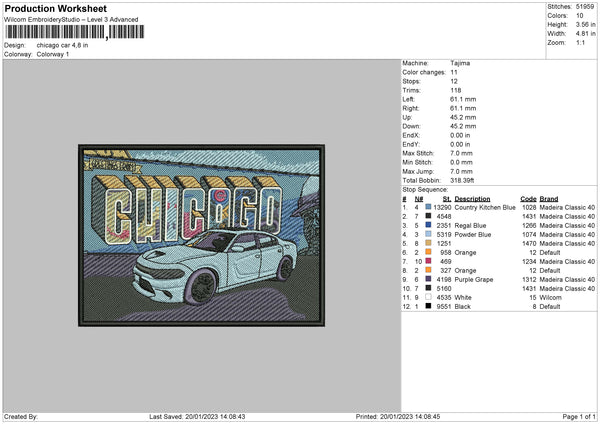Viewport: 600px width, 424px height.
Task: Click the dark swatch in stop row 2
Action: (x=428, y=216)
